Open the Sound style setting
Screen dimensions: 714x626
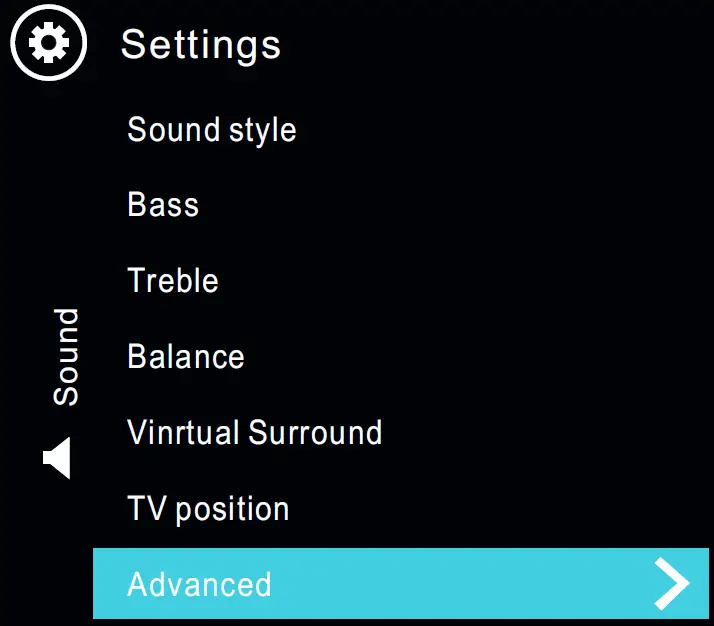click(212, 130)
